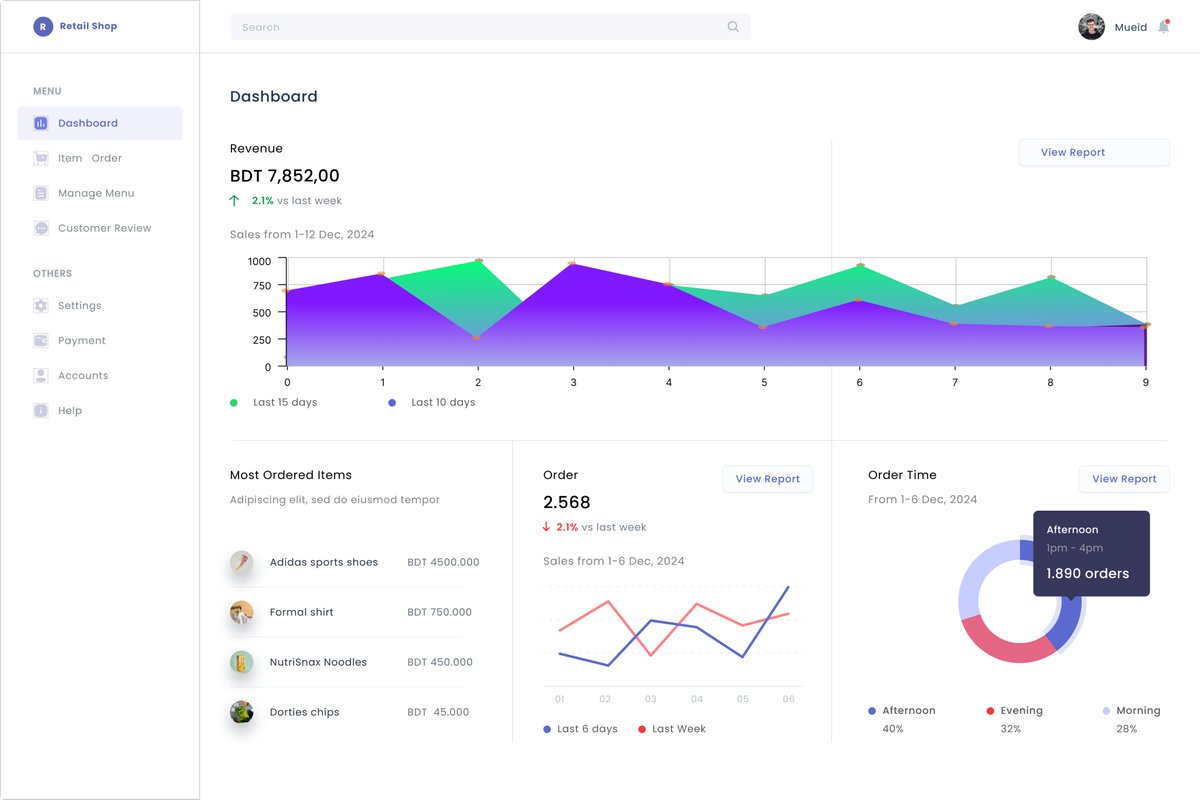This screenshot has width=1200, height=800.
Task: Click View Report button in Order Time section
Action: (1124, 479)
